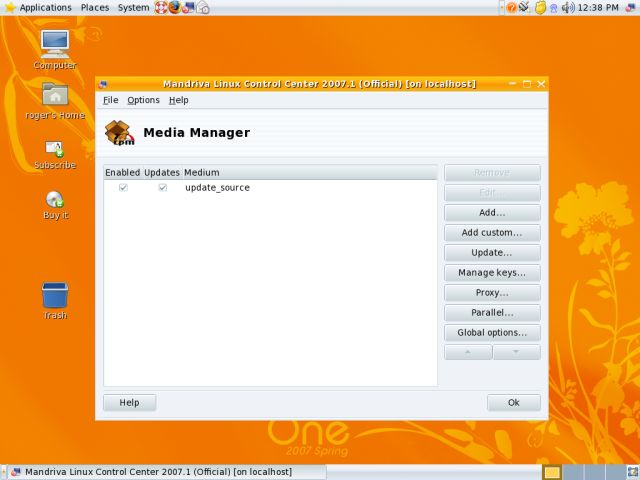The height and width of the screenshot is (480, 640).
Task: Click the Parallel... button
Action: 492,313
